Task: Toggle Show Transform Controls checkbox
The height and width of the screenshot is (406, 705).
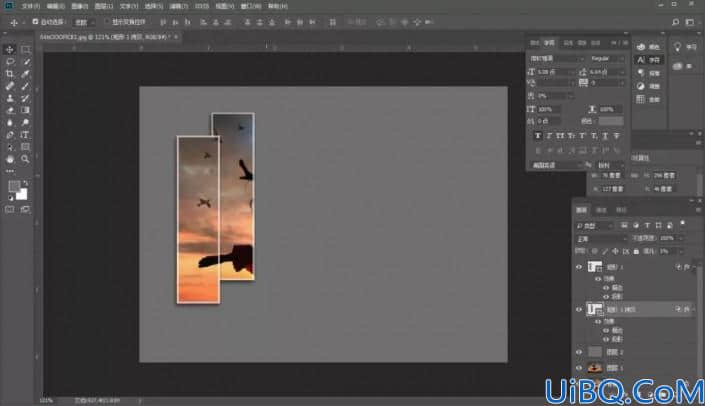Action: pyautogui.click(x=107, y=22)
